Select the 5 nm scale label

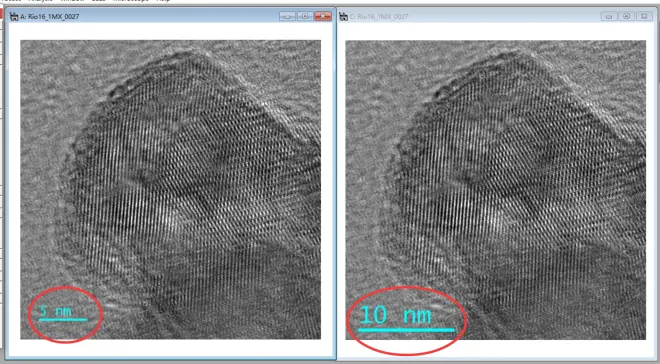(x=56, y=311)
